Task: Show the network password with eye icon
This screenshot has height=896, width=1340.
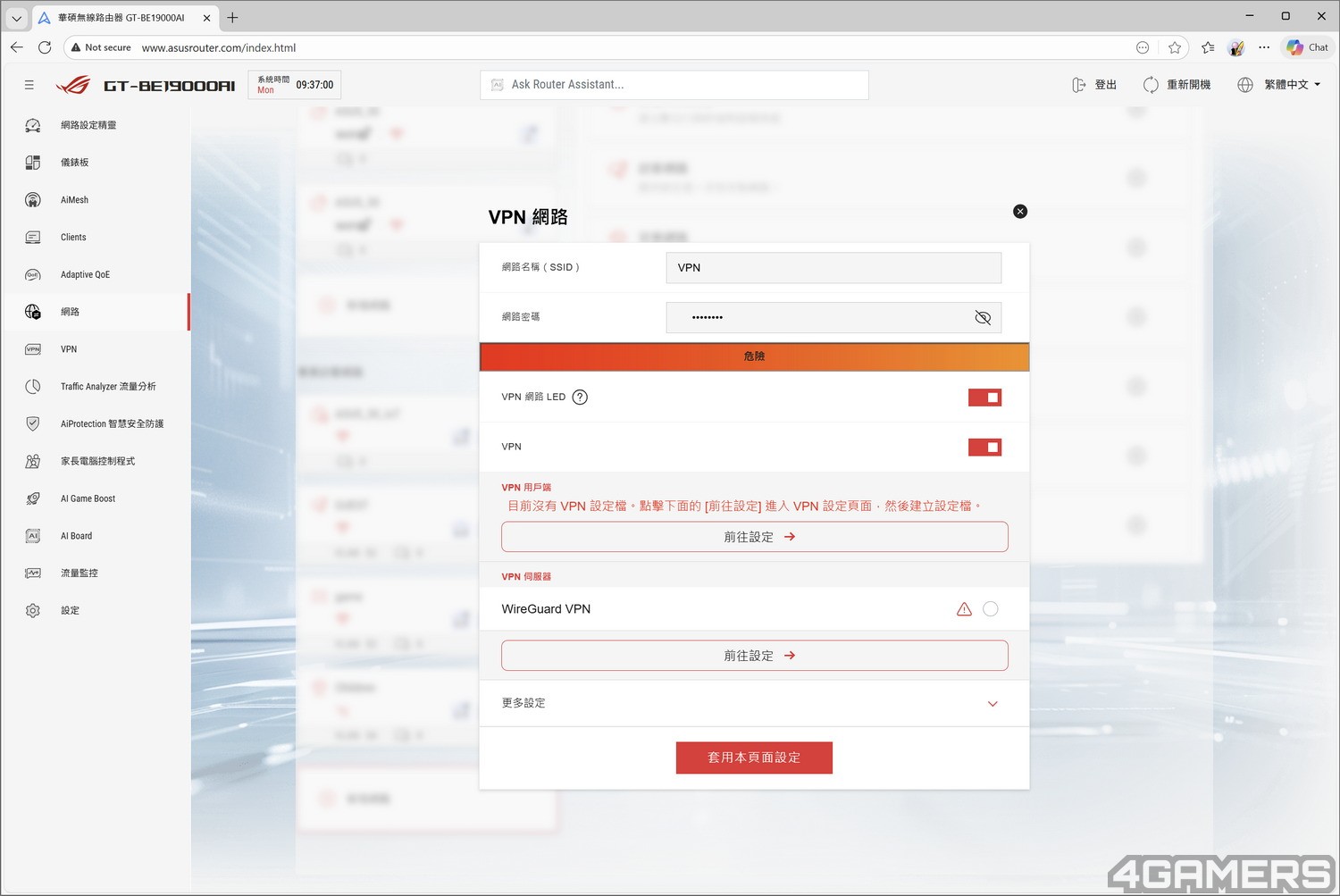Action: pos(983,318)
